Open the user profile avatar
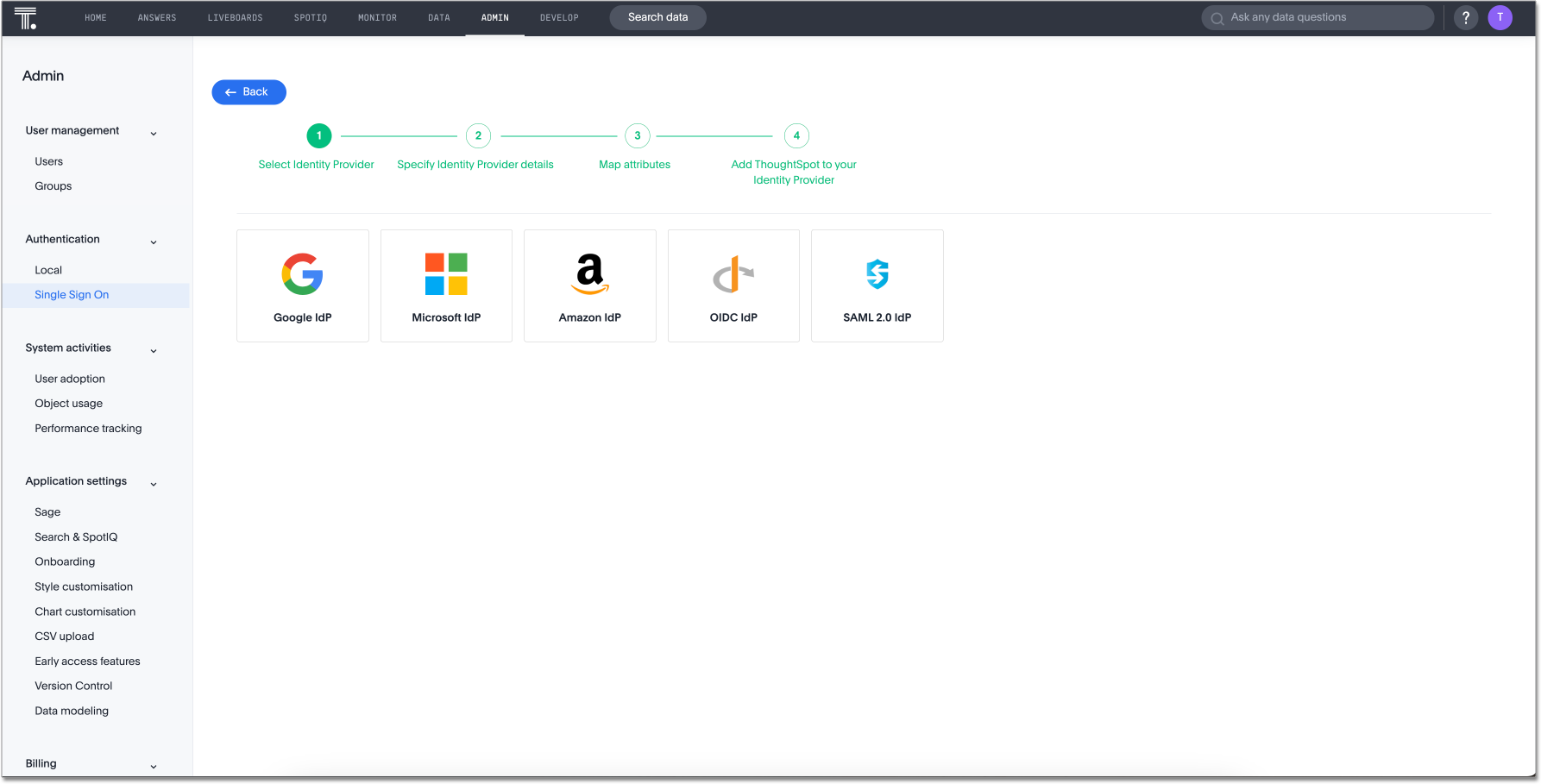This screenshot has height=784, width=1541. click(1500, 17)
